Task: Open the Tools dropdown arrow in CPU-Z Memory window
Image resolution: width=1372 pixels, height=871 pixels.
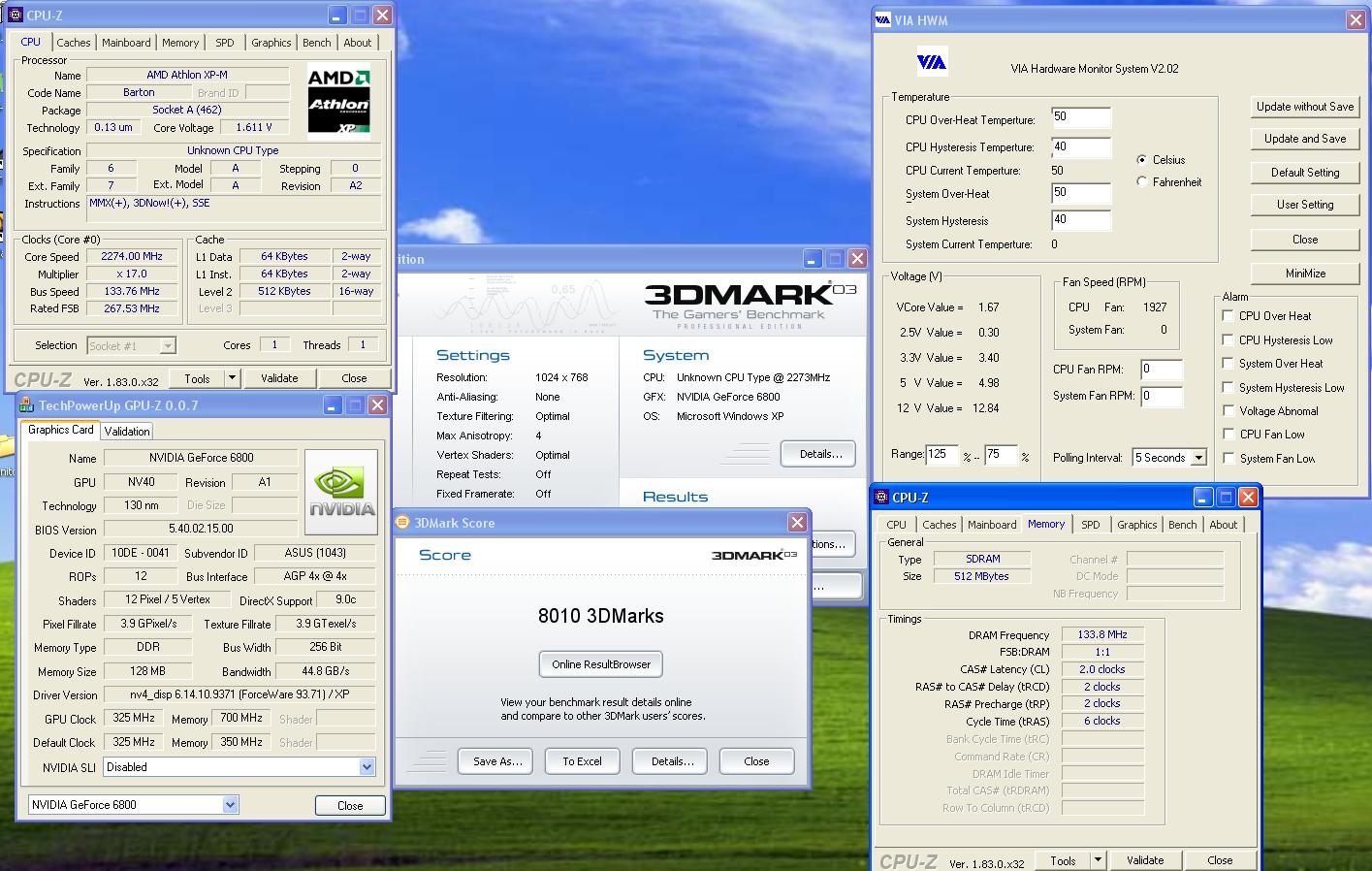Action: click(x=1098, y=860)
